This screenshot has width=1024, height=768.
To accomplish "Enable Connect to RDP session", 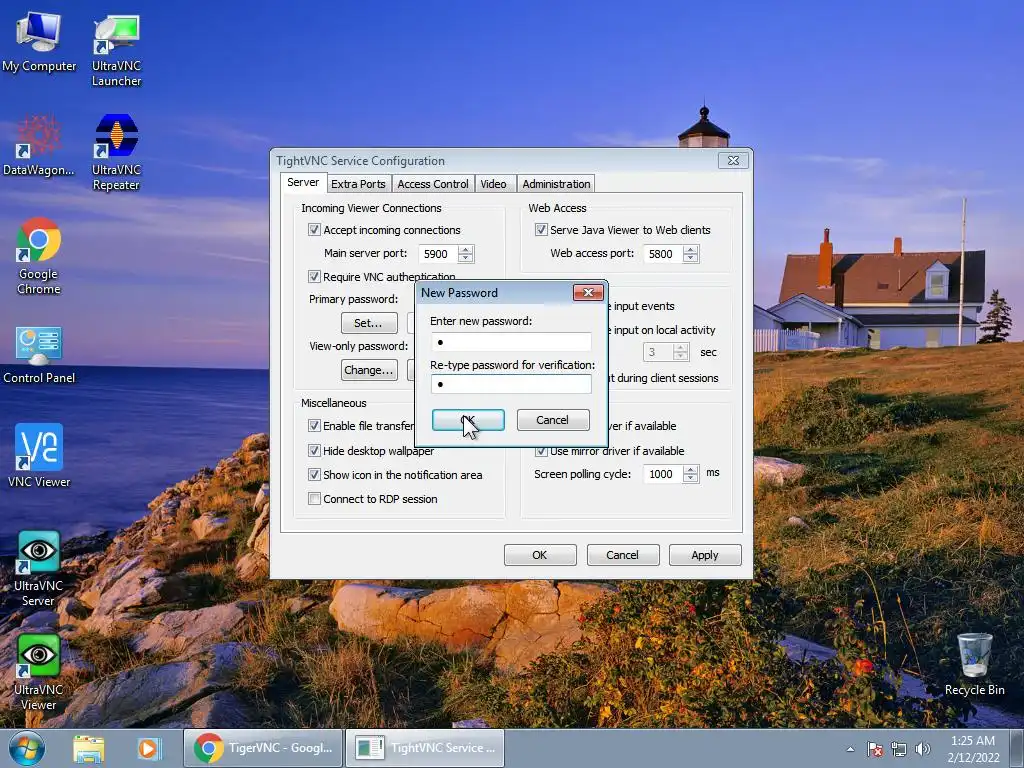I will [314, 499].
